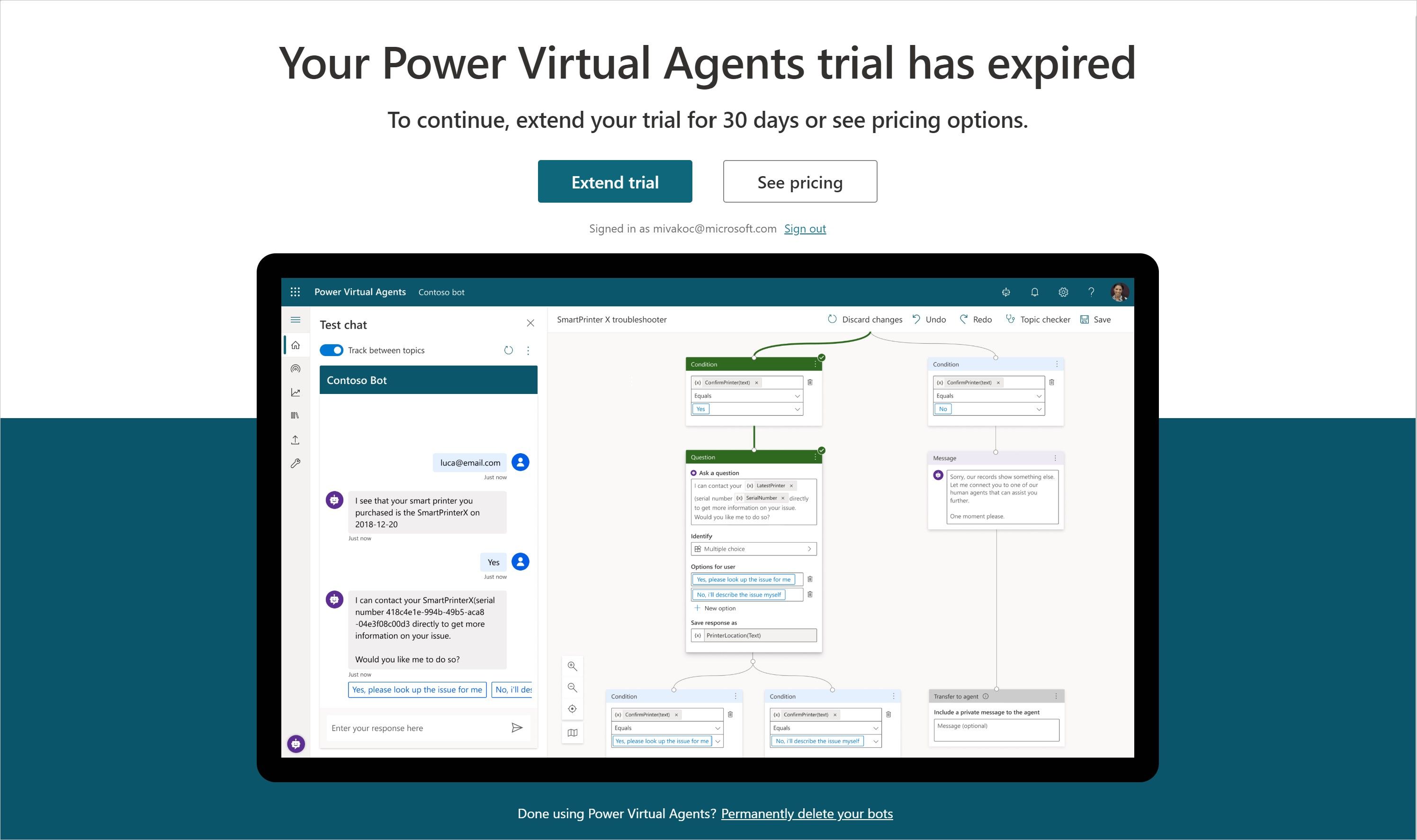Click the Extend trial button
Screen dimensions: 1417x840
[614, 181]
